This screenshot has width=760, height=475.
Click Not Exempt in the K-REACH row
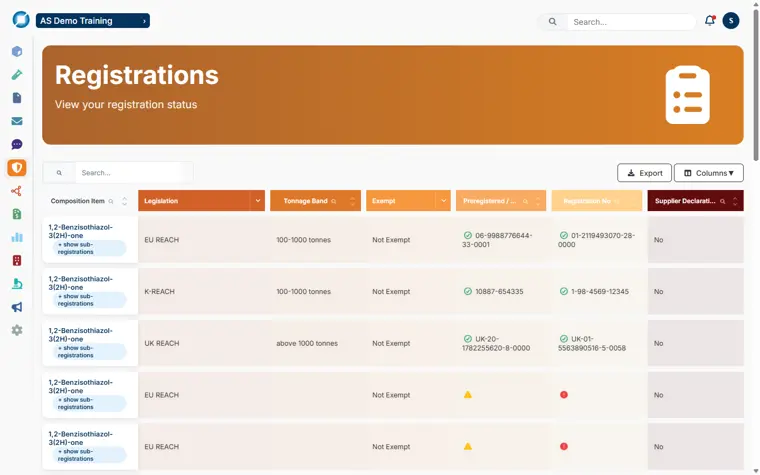tap(391, 291)
